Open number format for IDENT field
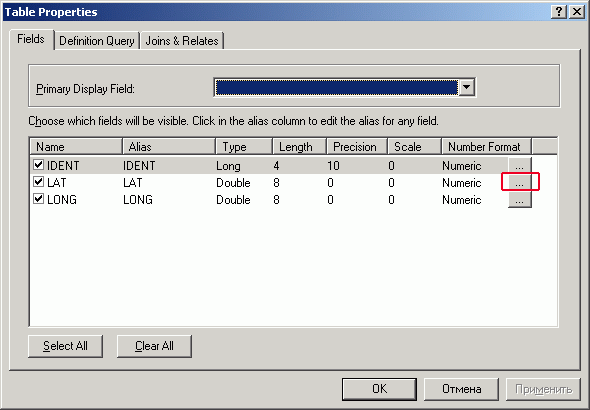Viewport: 590px width, 410px height. (x=520, y=166)
